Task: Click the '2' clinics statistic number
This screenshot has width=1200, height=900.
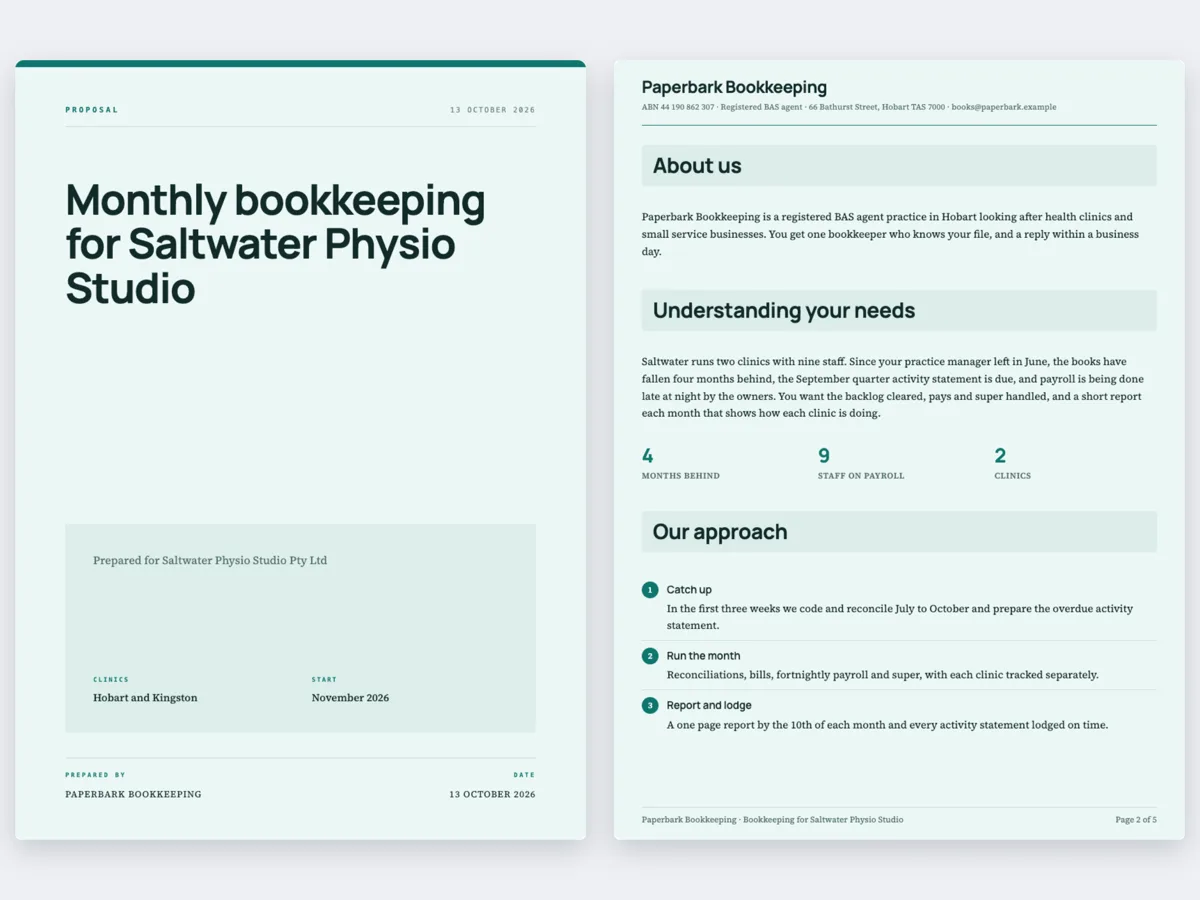Action: pos(1000,456)
